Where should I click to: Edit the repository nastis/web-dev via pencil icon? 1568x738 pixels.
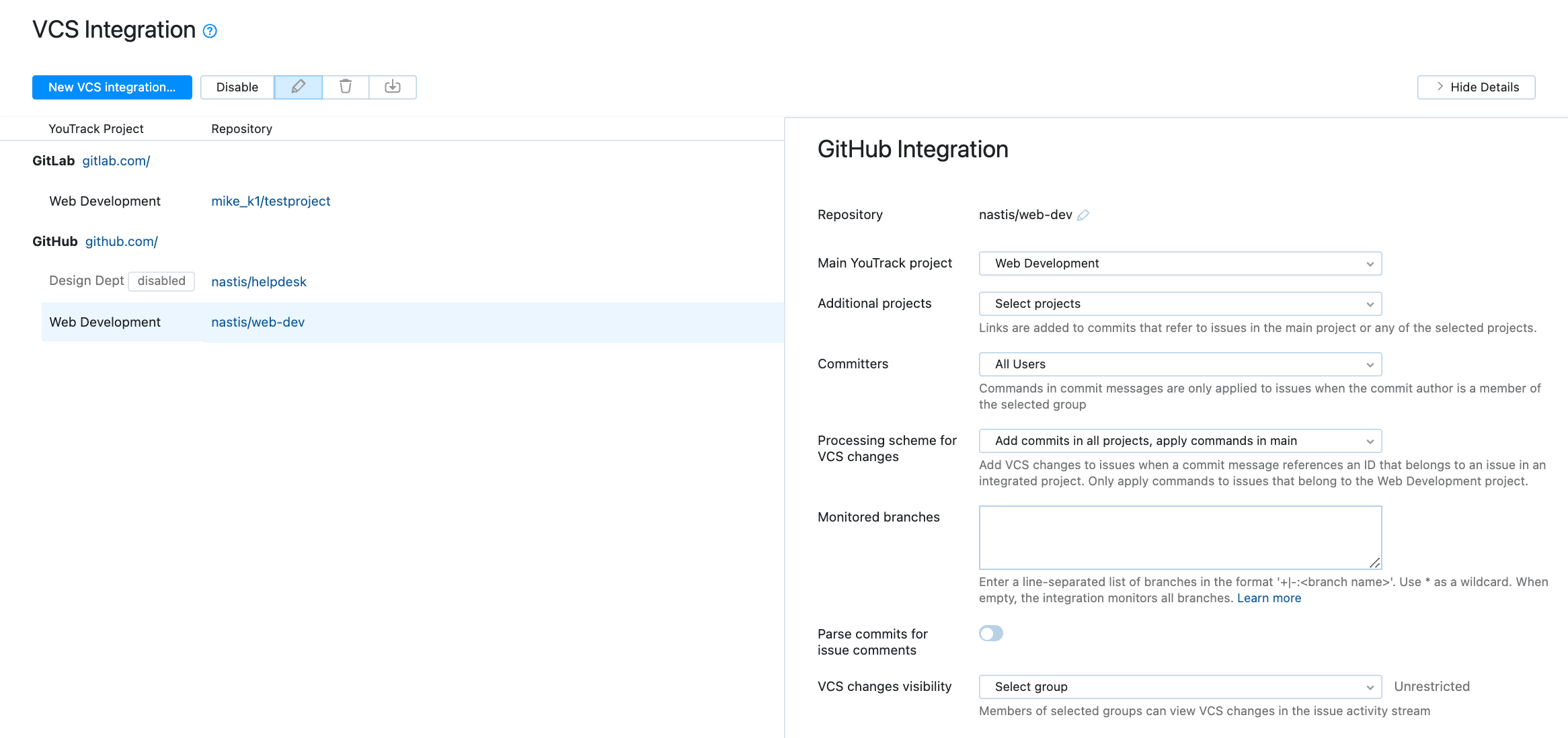[1083, 215]
